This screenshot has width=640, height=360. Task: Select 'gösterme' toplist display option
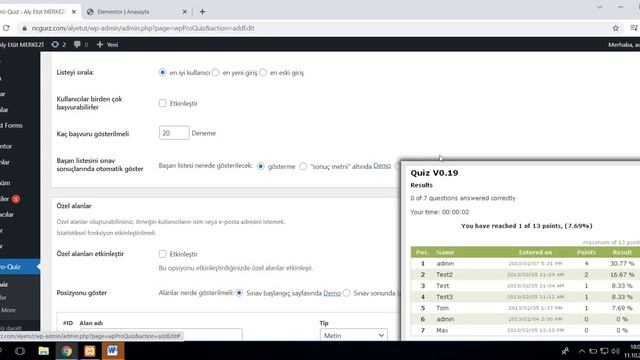click(260, 166)
